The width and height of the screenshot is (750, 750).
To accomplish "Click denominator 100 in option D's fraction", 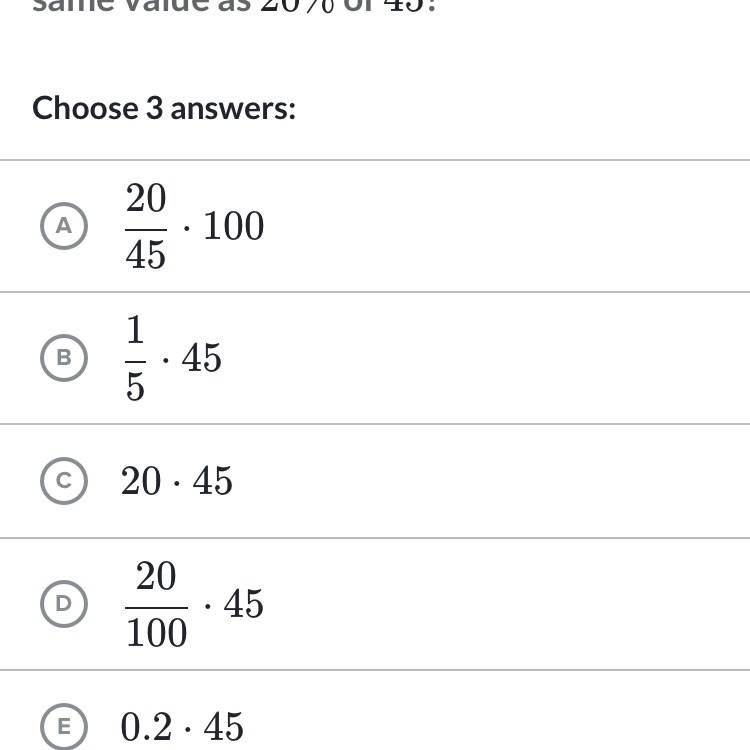I will 156,632.
